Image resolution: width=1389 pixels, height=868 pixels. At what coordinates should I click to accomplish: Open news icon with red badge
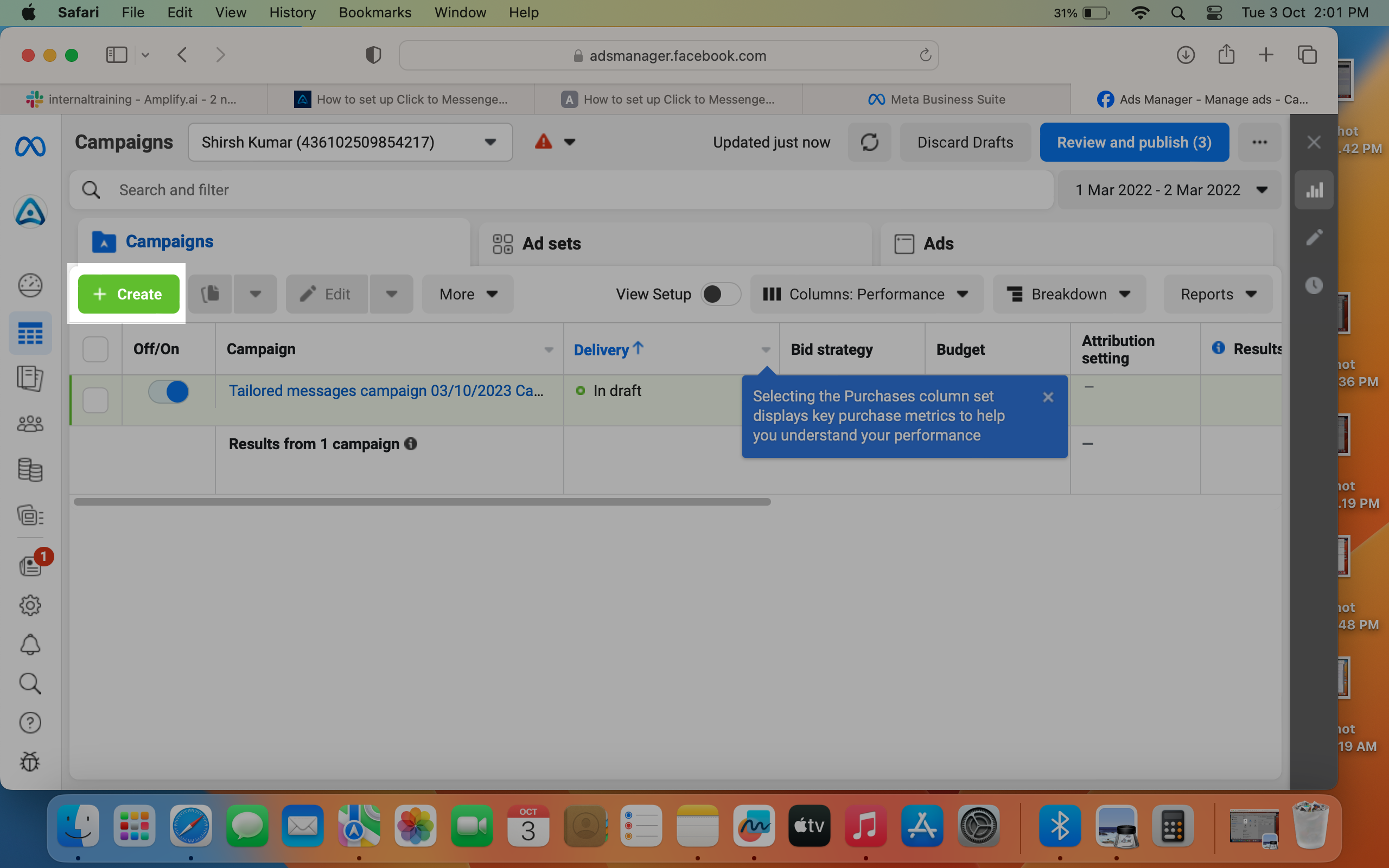coord(31,565)
